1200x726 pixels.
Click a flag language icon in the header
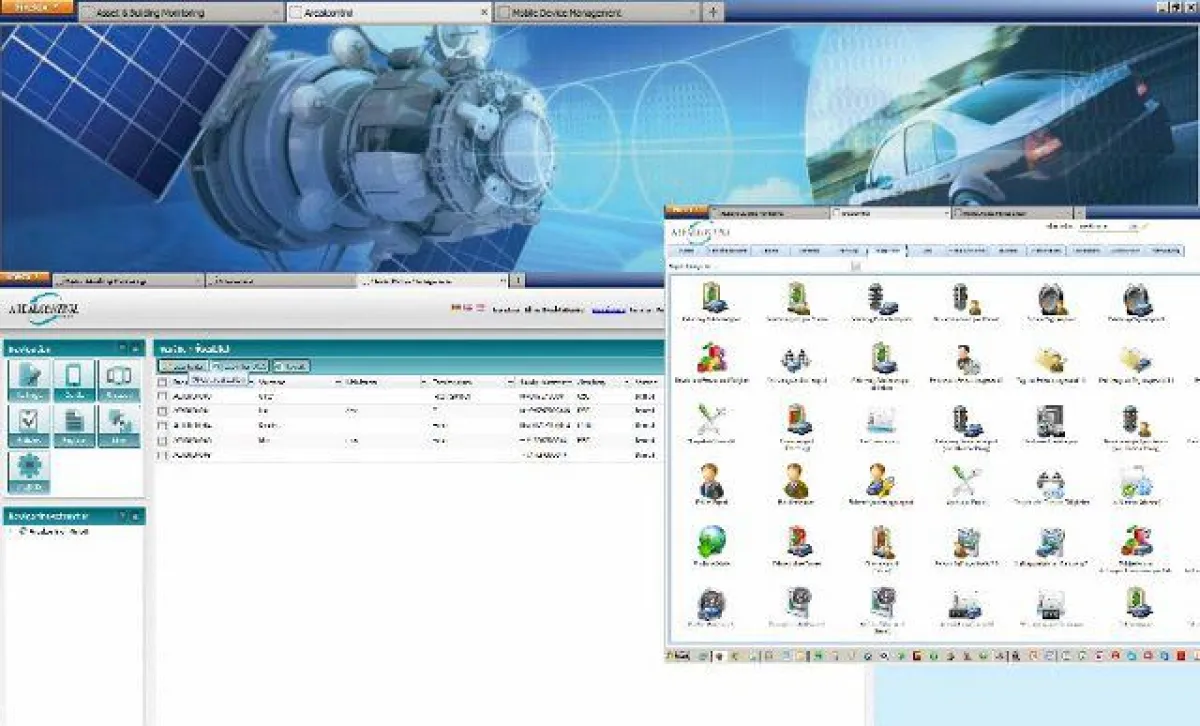click(x=456, y=307)
